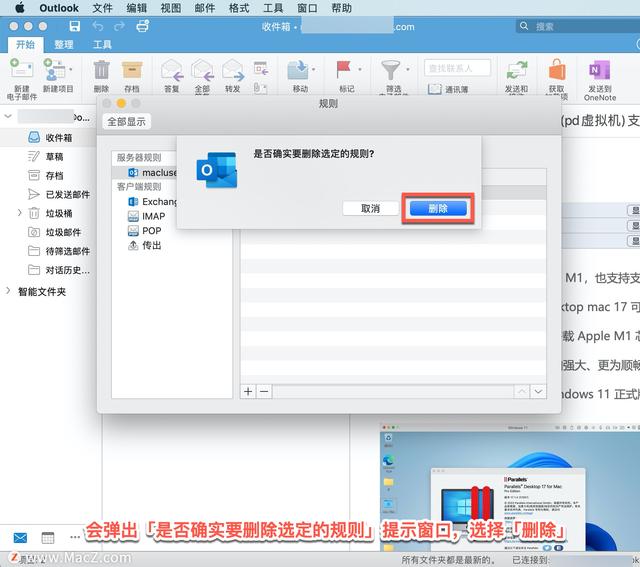Click the Forward mail icon
Screen dimensions: 640x567
click(x=233, y=69)
